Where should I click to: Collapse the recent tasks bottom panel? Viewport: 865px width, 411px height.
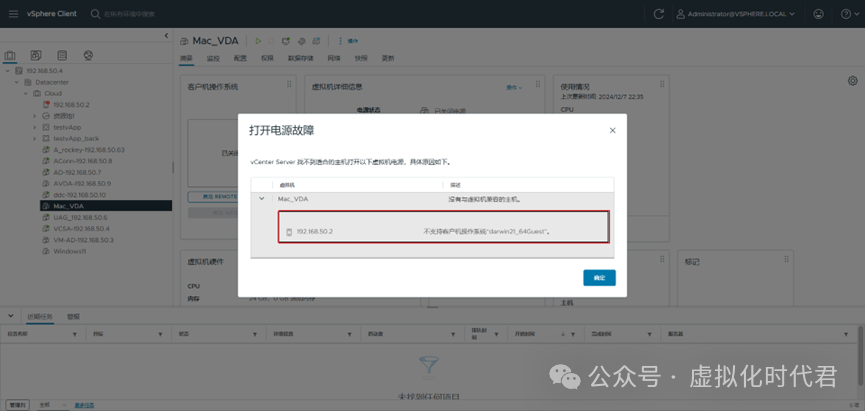tap(10, 316)
